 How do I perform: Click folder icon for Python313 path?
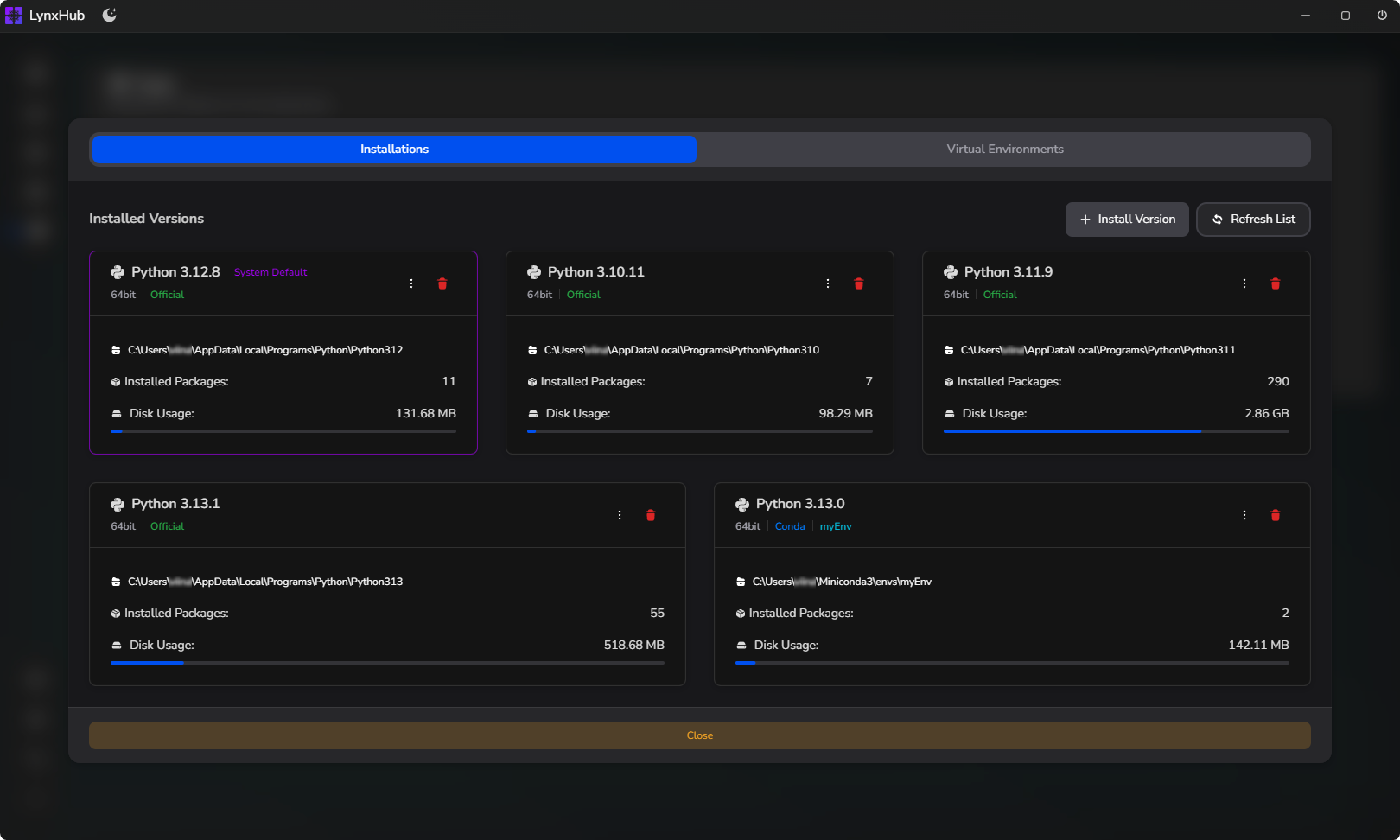[x=116, y=582]
